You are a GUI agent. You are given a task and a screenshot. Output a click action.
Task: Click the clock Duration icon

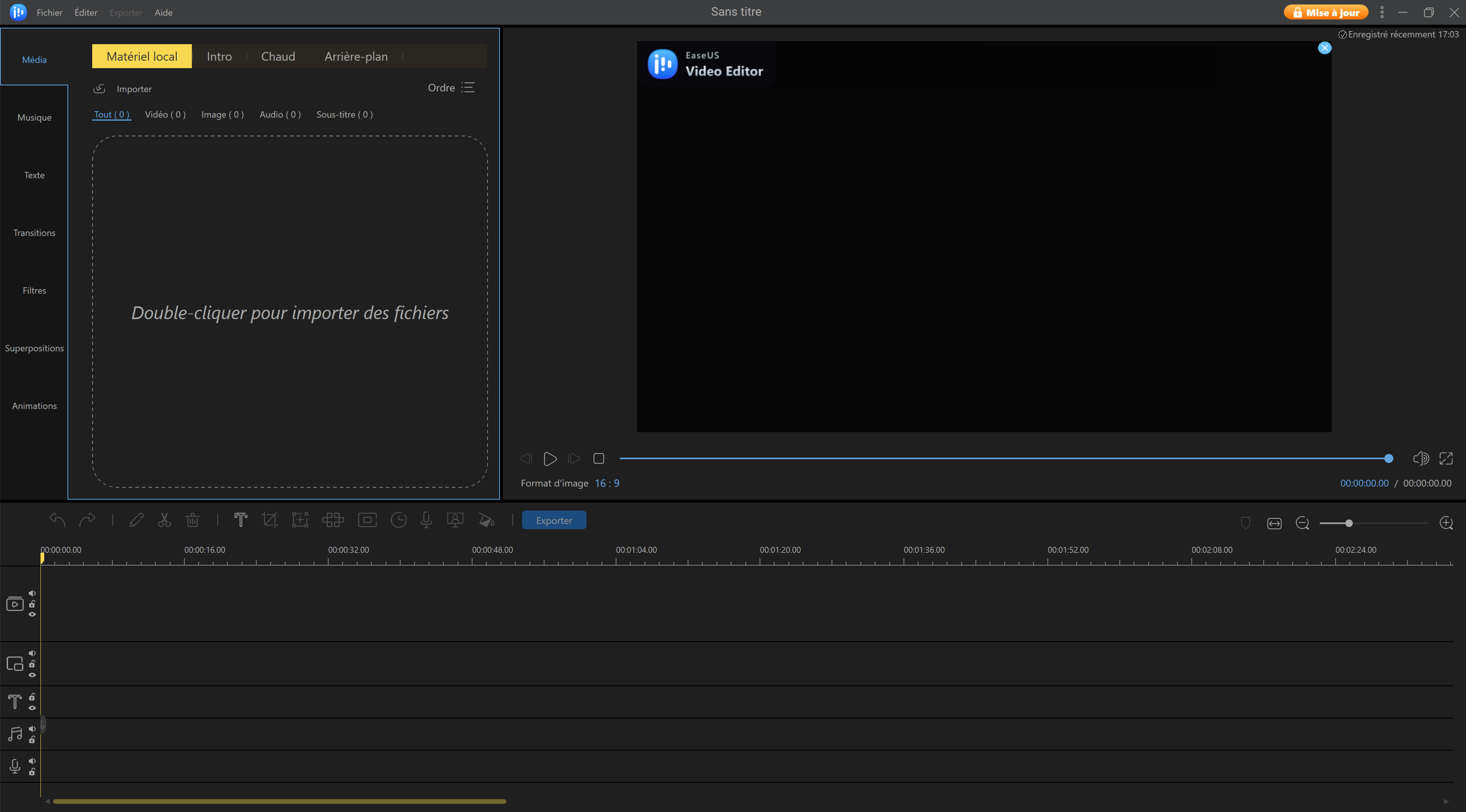coord(399,520)
